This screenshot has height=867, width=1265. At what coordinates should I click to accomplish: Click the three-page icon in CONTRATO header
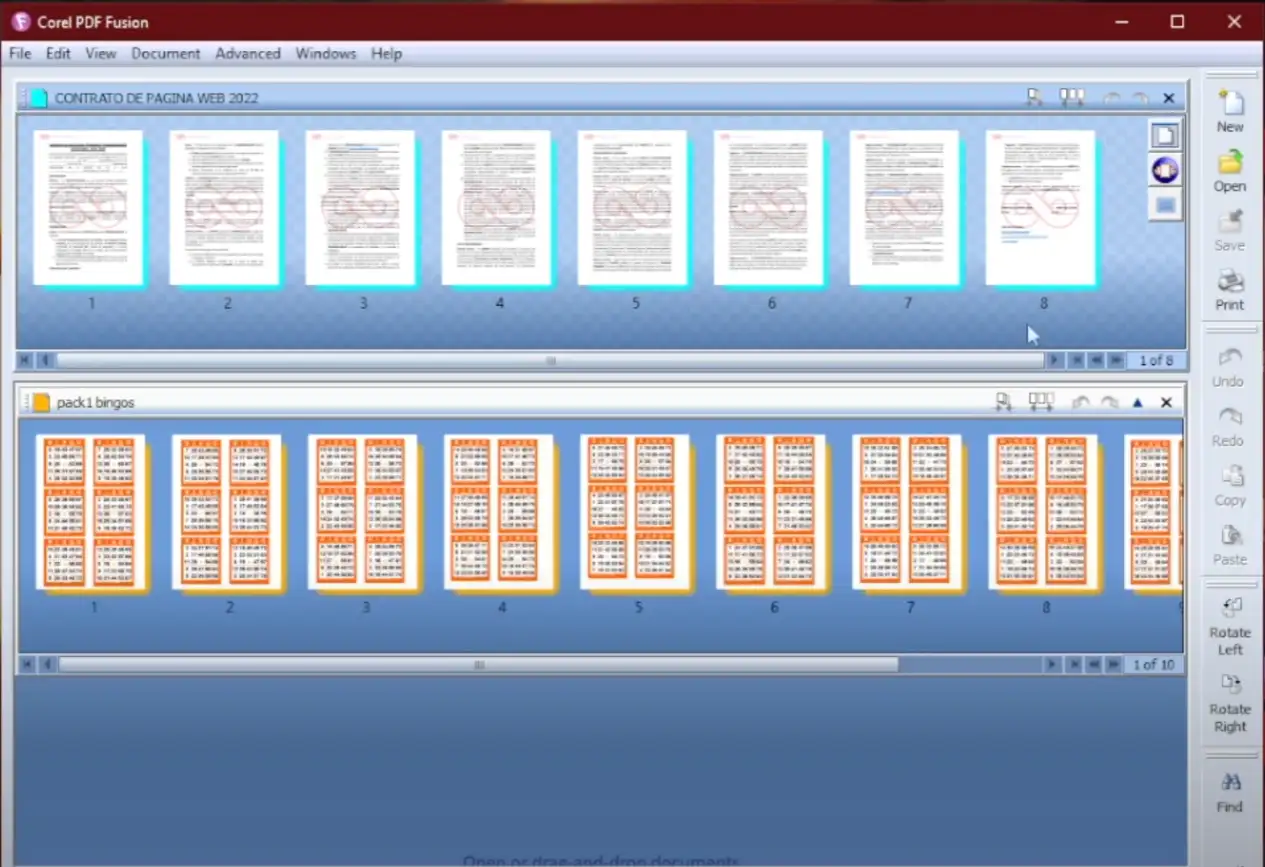coord(1071,98)
